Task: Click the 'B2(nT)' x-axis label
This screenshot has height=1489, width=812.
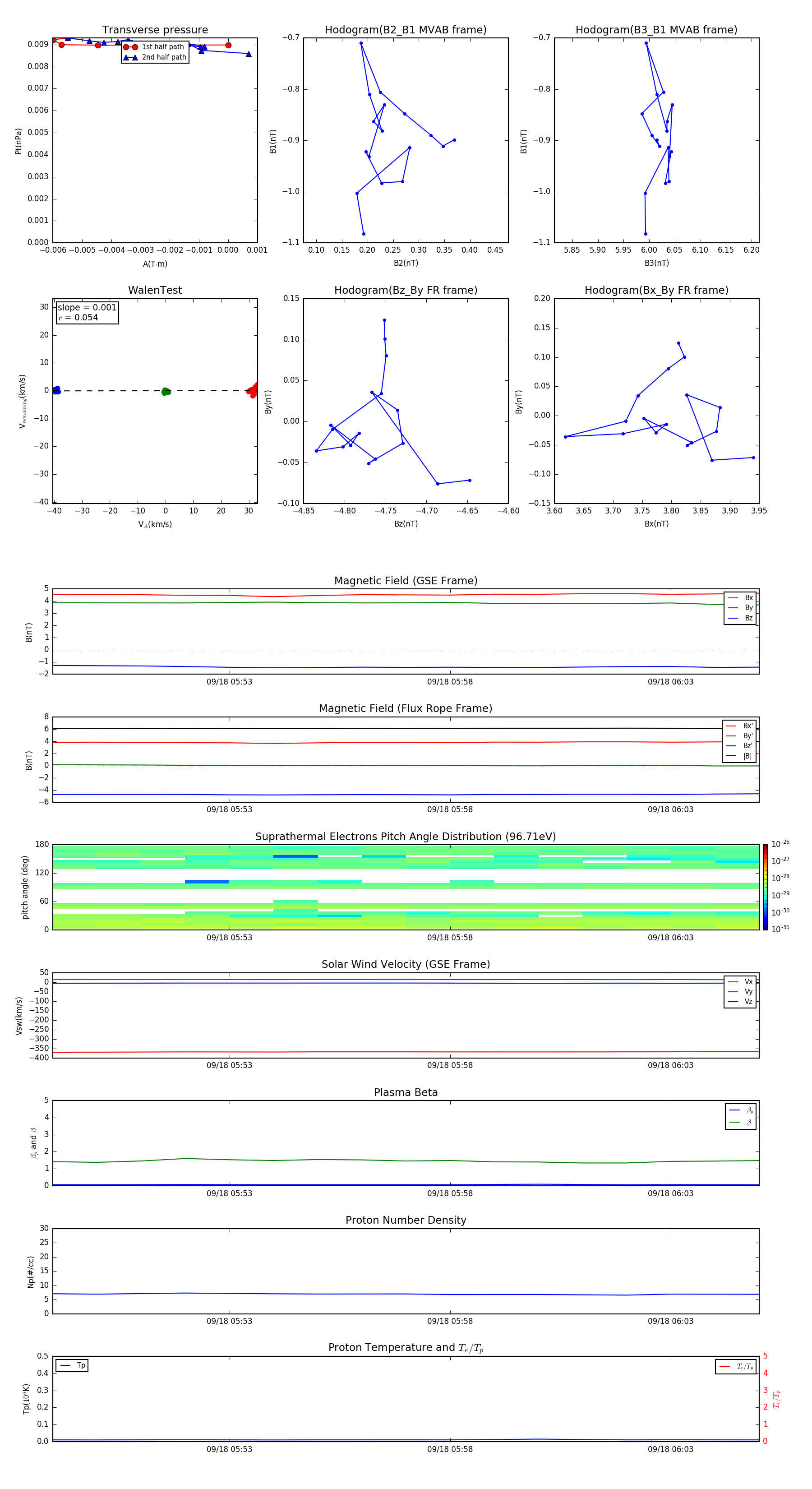Action: point(406,263)
